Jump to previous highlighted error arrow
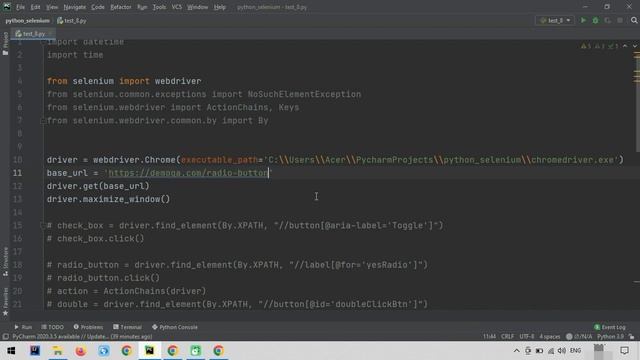 click(x=625, y=46)
